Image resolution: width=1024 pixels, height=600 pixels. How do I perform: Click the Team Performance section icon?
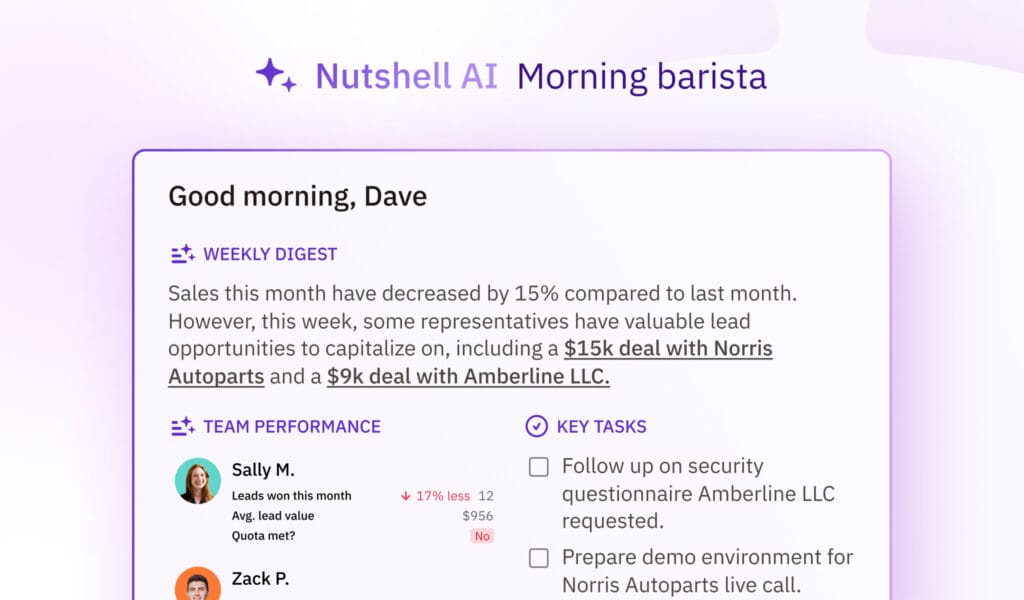(182, 426)
